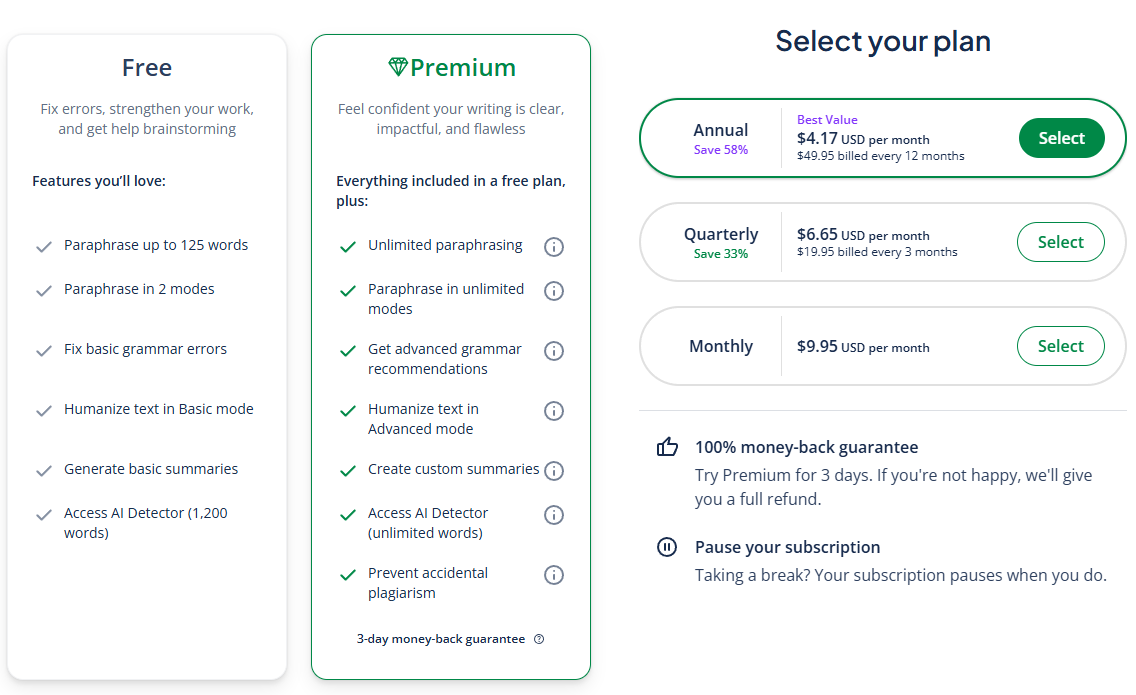Click info icon next to Unlimited paraphrasing
The width and height of the screenshot is (1136, 695).
554,246
